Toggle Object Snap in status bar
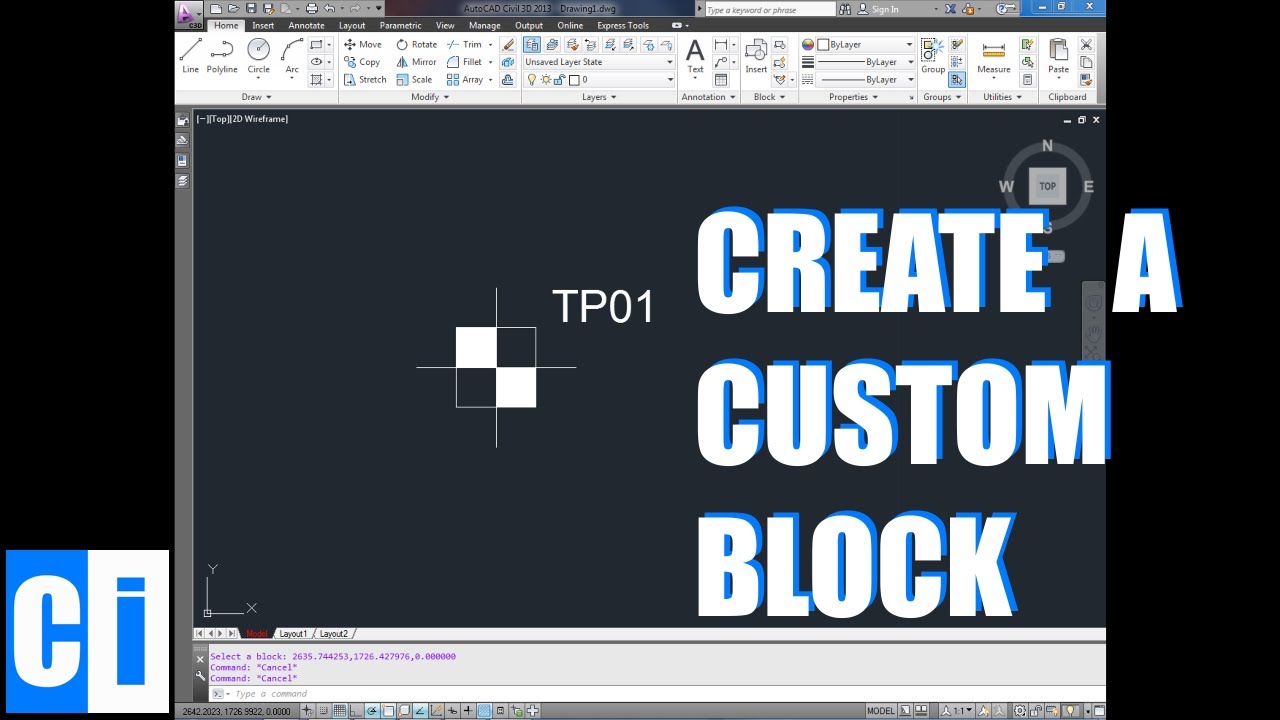This screenshot has height=720, width=1280. [387, 711]
